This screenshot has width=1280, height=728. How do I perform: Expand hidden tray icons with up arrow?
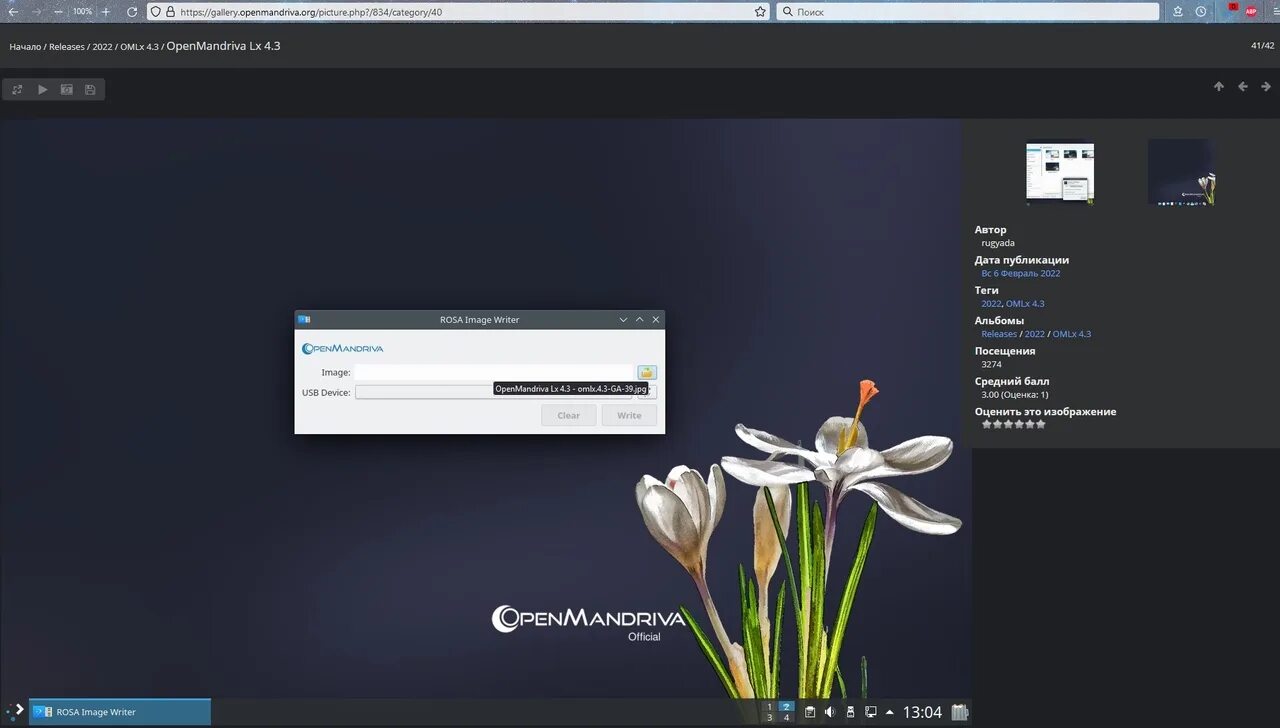pos(890,712)
